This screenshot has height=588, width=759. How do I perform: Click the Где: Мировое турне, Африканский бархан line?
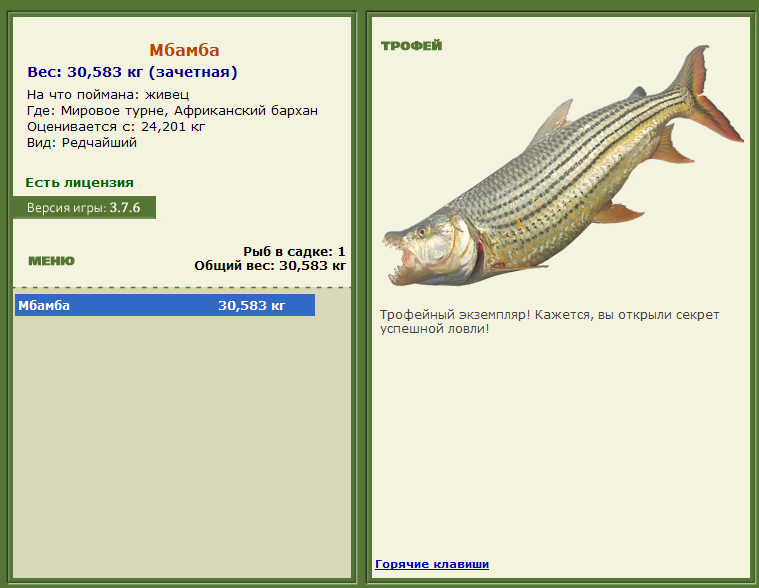(172, 111)
